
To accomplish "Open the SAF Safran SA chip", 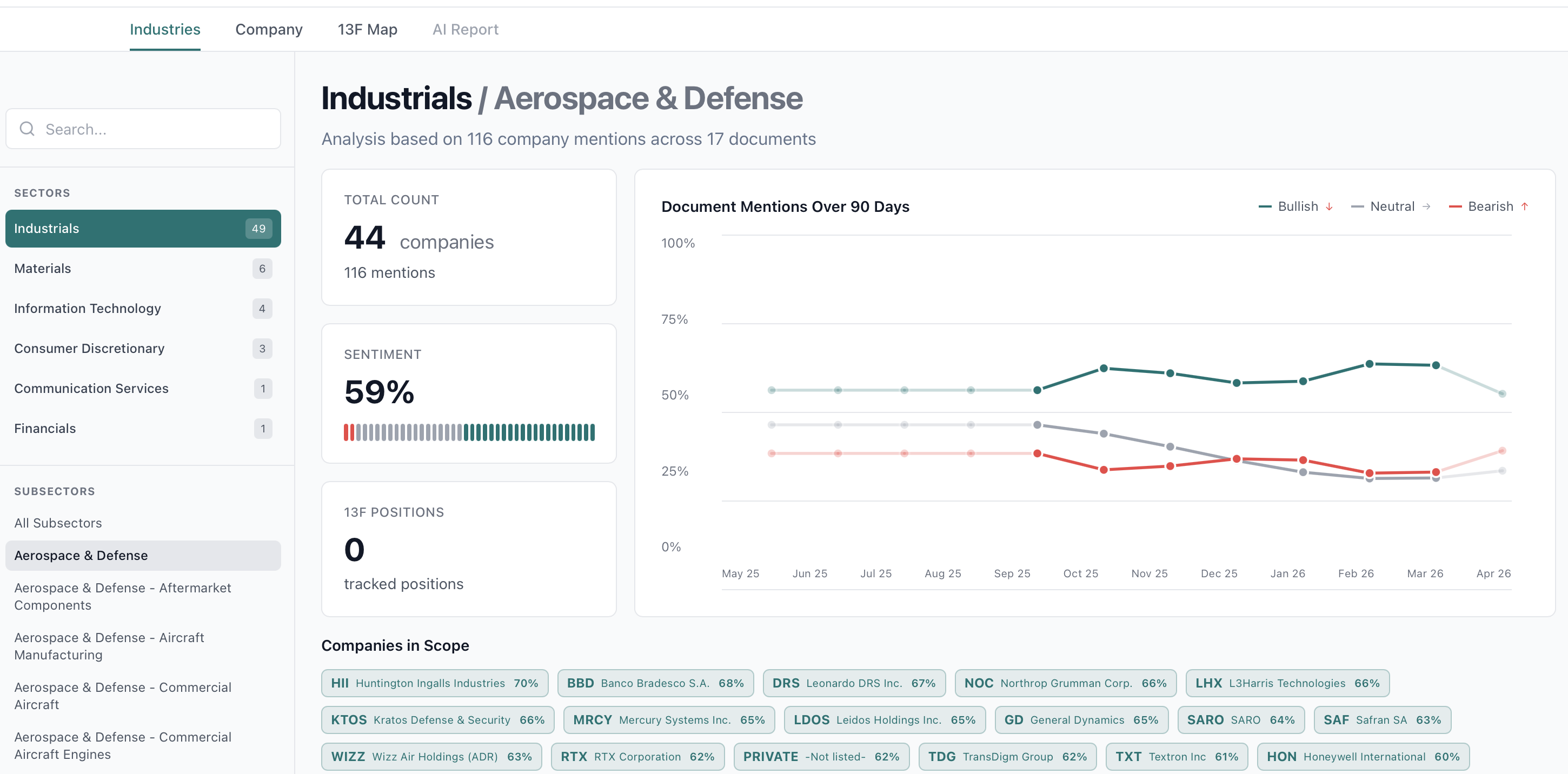I will point(1383,720).
